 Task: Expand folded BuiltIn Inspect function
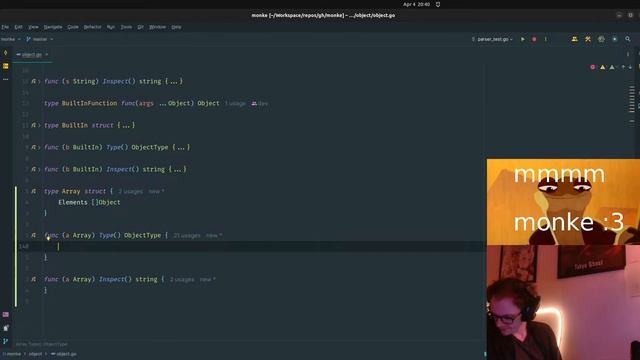tap(39, 169)
